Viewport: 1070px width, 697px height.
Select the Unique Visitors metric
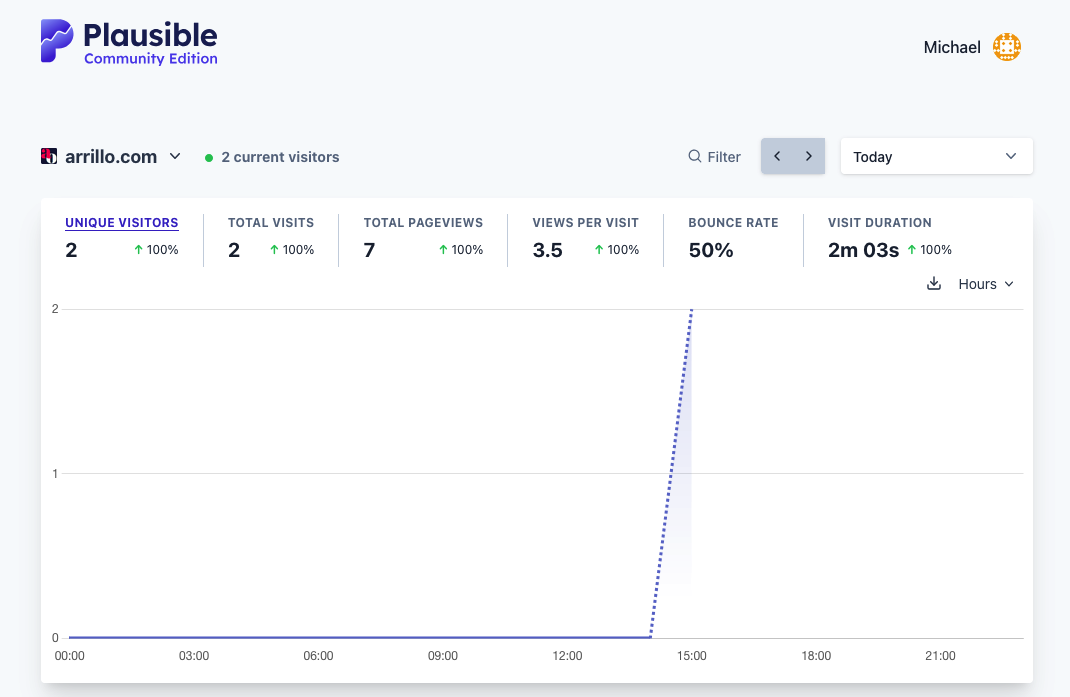click(122, 223)
